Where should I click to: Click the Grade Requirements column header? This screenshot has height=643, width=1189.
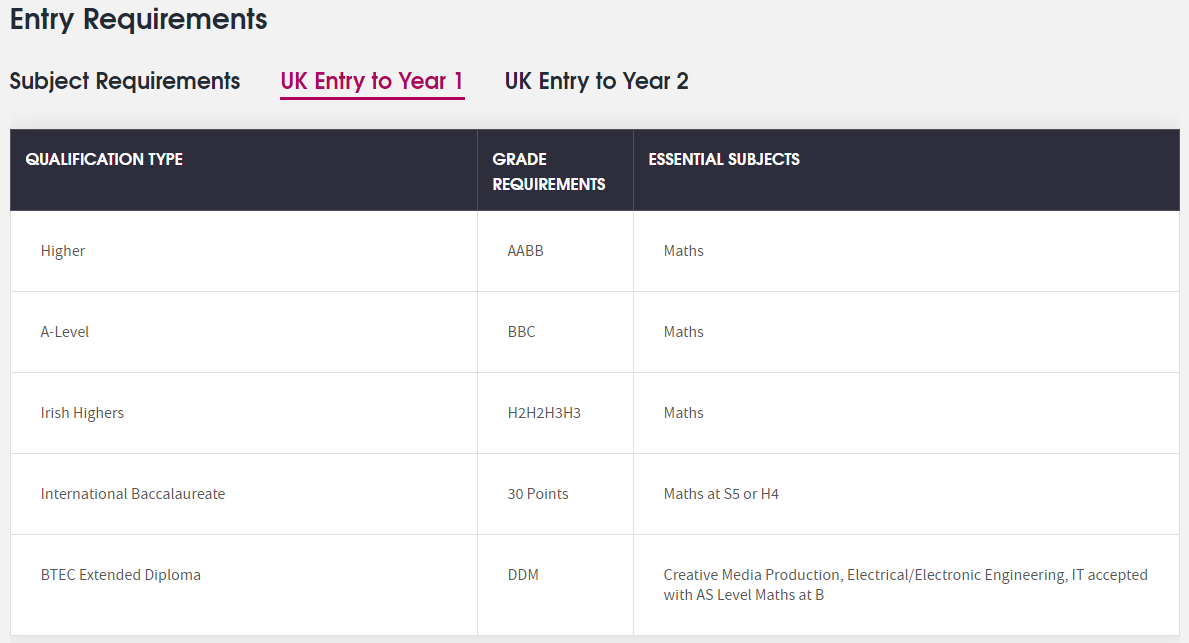click(548, 171)
